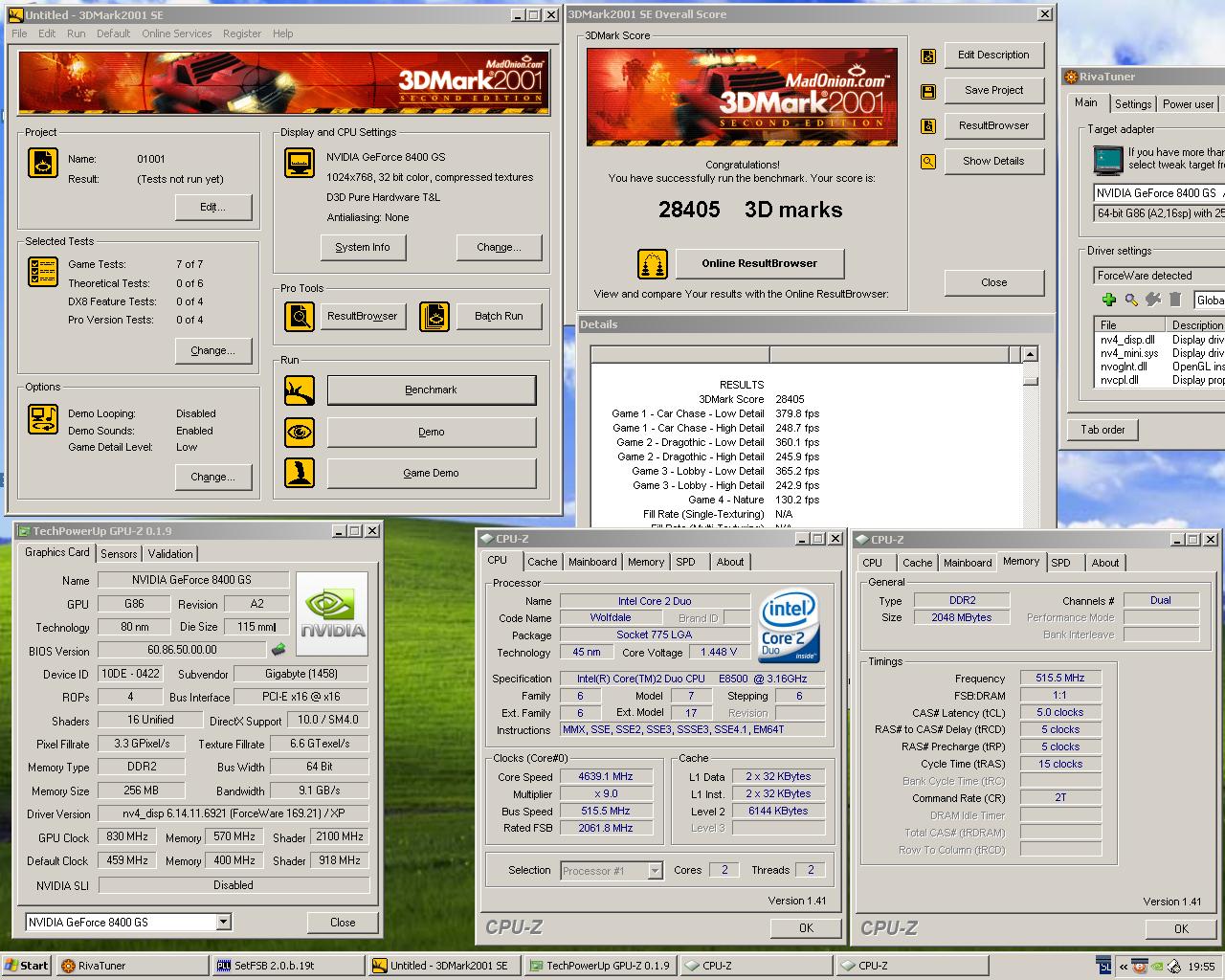Click the Show Details button
The width and height of the screenshot is (1225, 980).
click(x=993, y=162)
